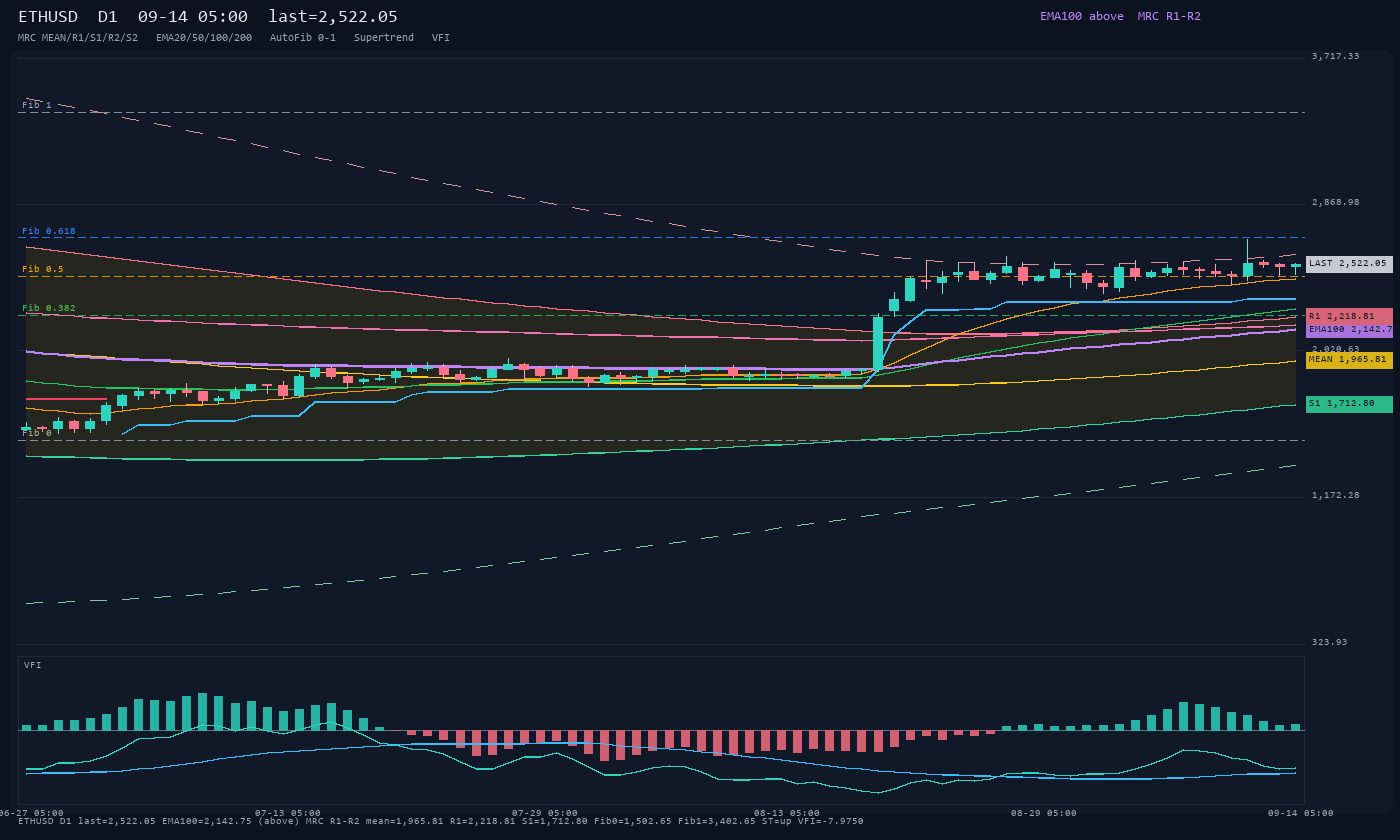Click the VFI title inside the lower panel
The width and height of the screenshot is (1400, 840).
pos(33,665)
